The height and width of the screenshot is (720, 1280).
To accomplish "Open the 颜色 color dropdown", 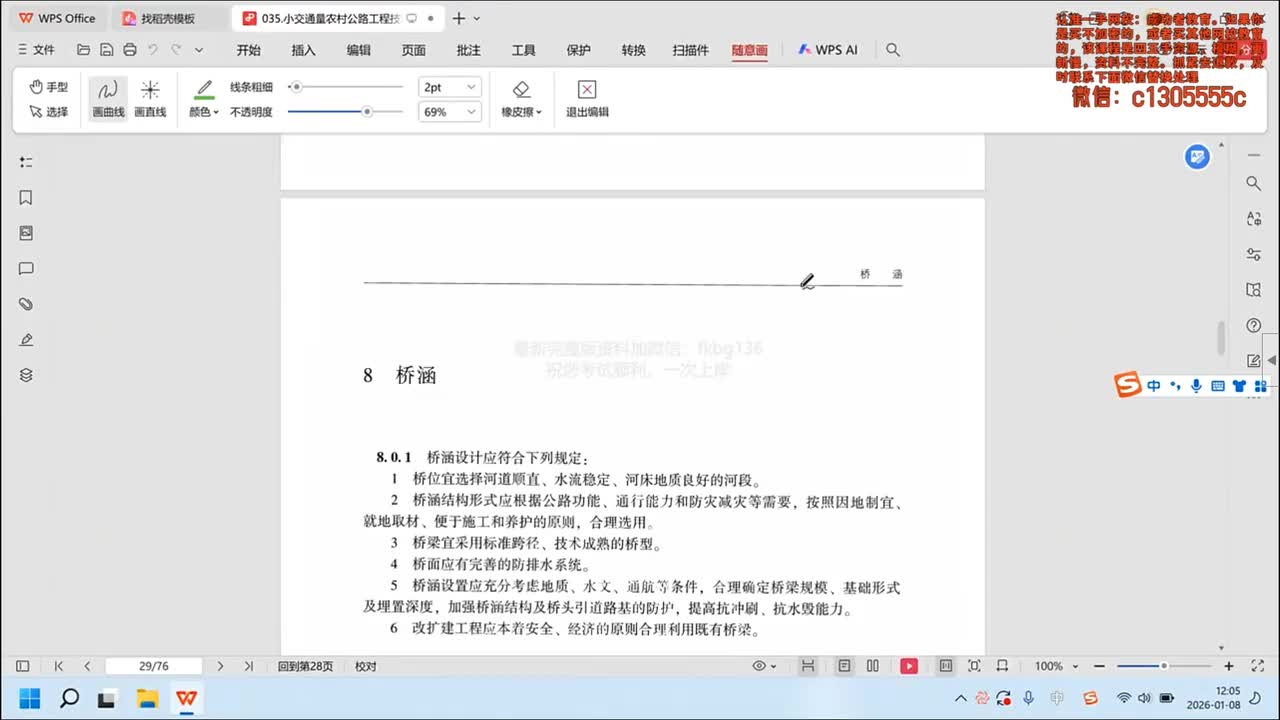I will pos(204,112).
